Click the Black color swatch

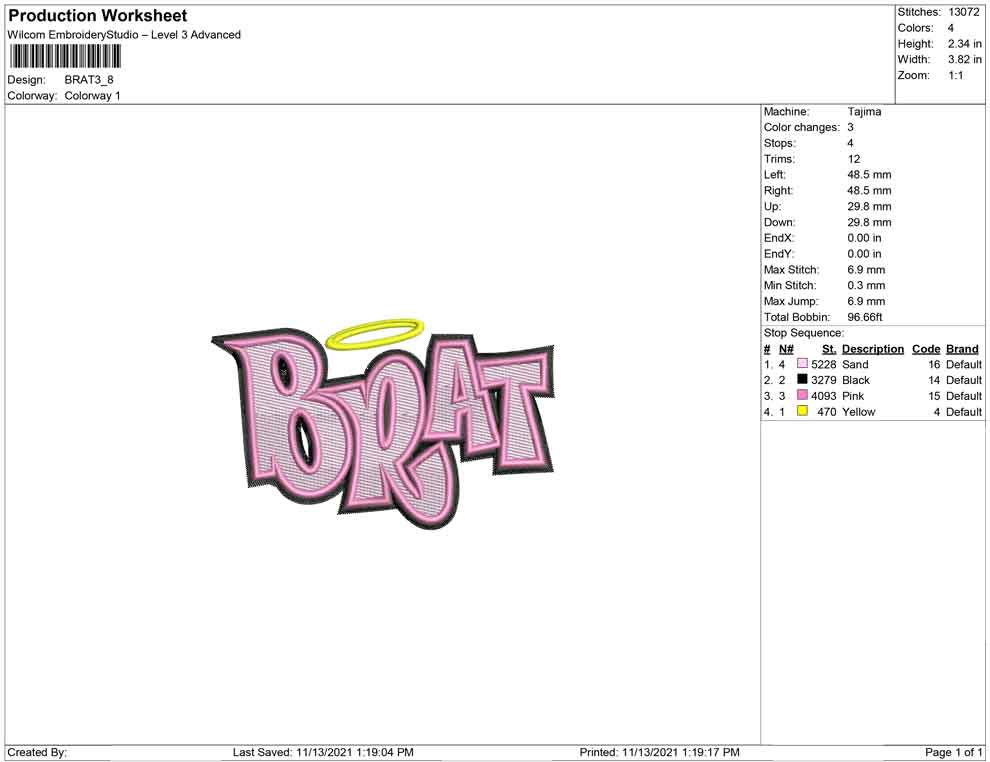pos(802,379)
